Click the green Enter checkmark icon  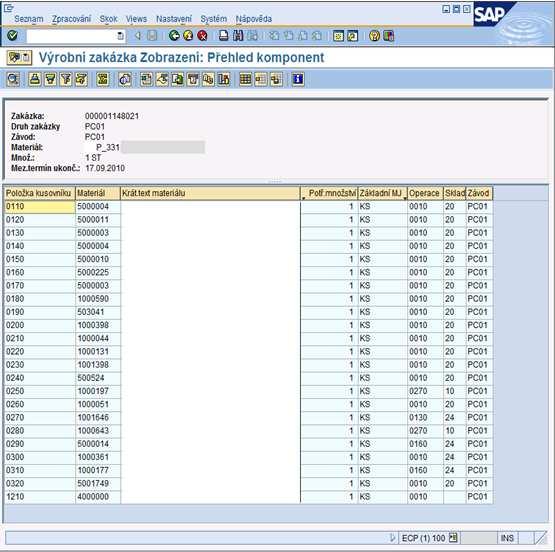tap(12, 35)
